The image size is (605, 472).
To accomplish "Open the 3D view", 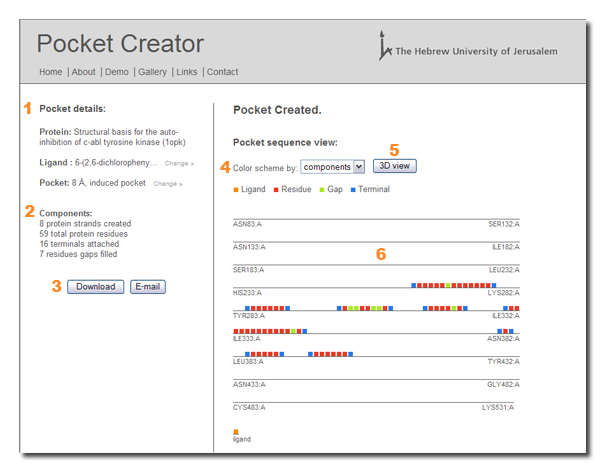I will [394, 166].
